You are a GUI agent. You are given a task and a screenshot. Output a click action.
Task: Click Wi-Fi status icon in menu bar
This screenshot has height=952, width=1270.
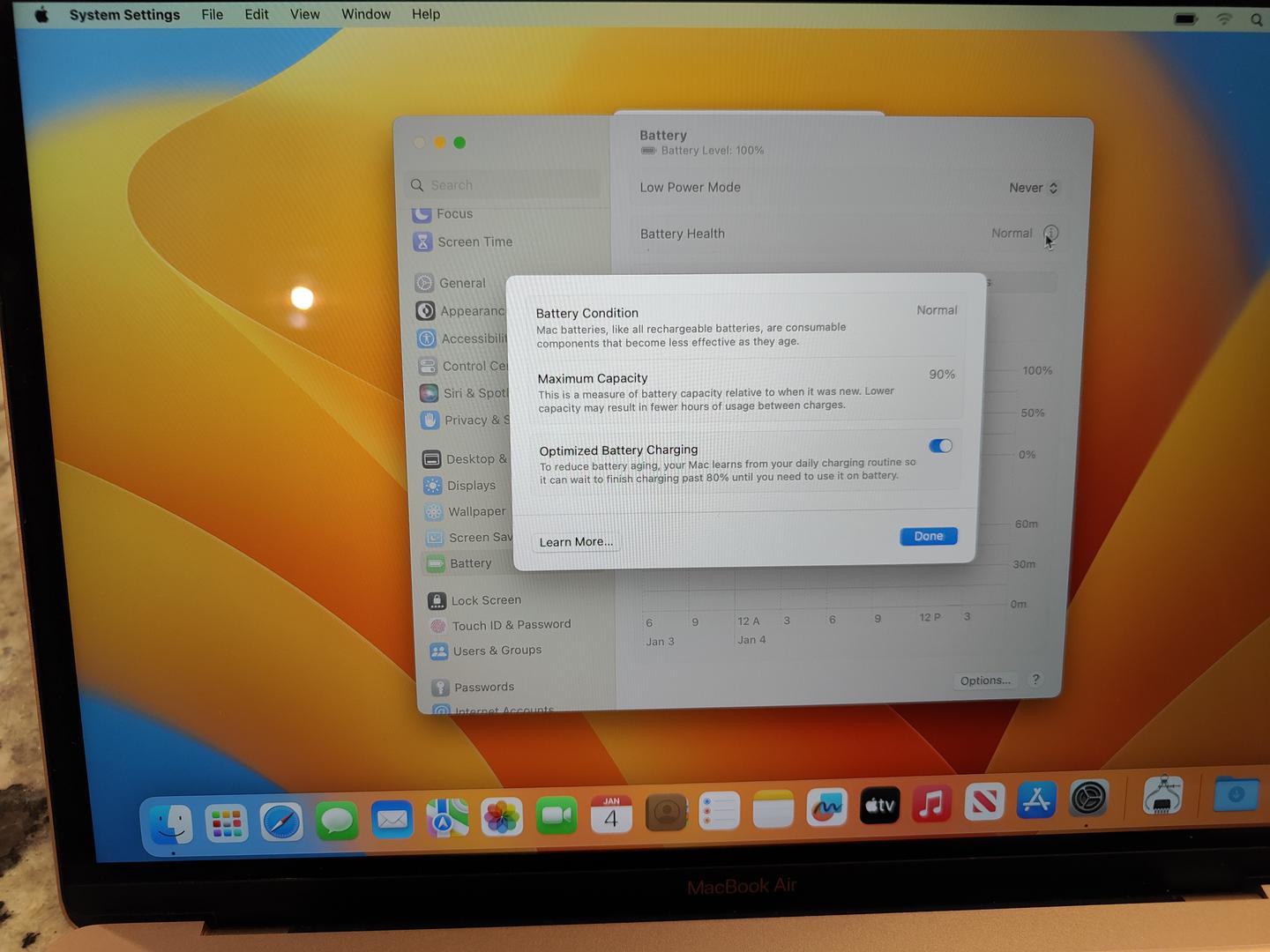pos(1224,19)
